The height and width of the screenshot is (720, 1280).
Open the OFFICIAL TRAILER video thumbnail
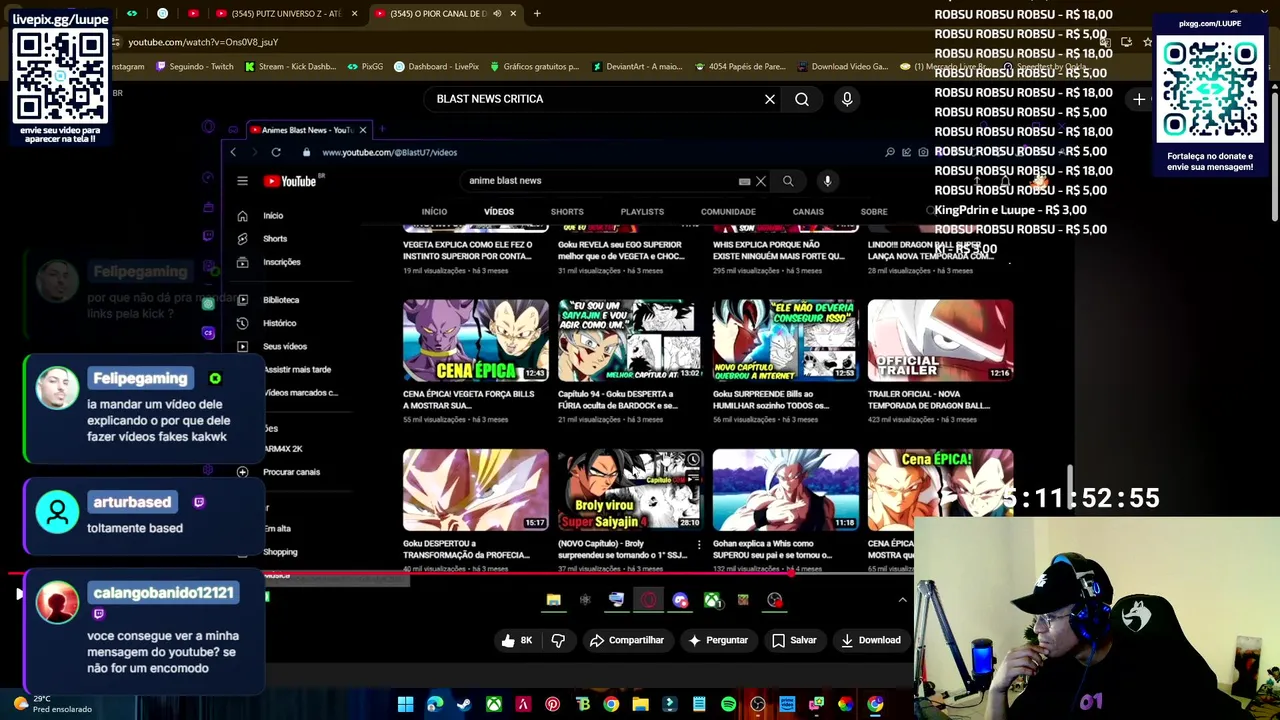(x=941, y=341)
